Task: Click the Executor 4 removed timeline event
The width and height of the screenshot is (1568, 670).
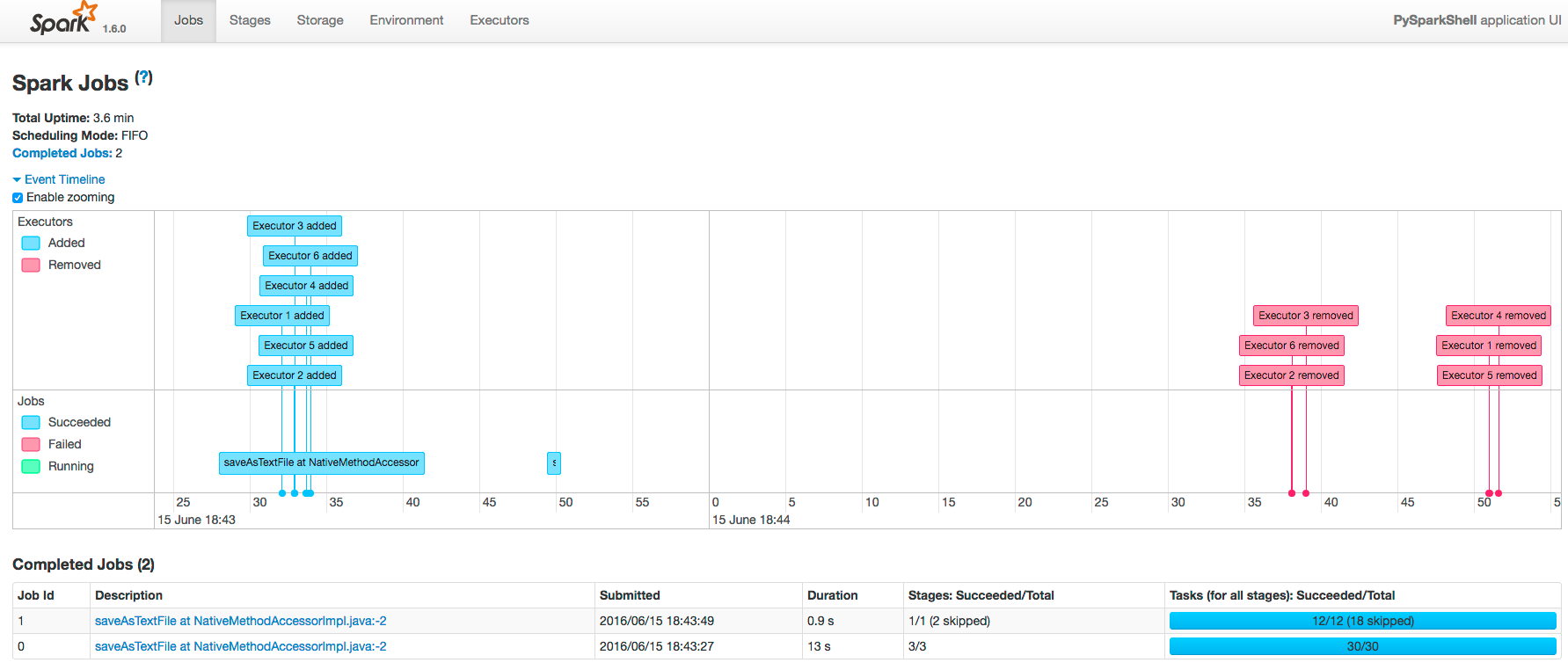Action: click(x=1498, y=316)
